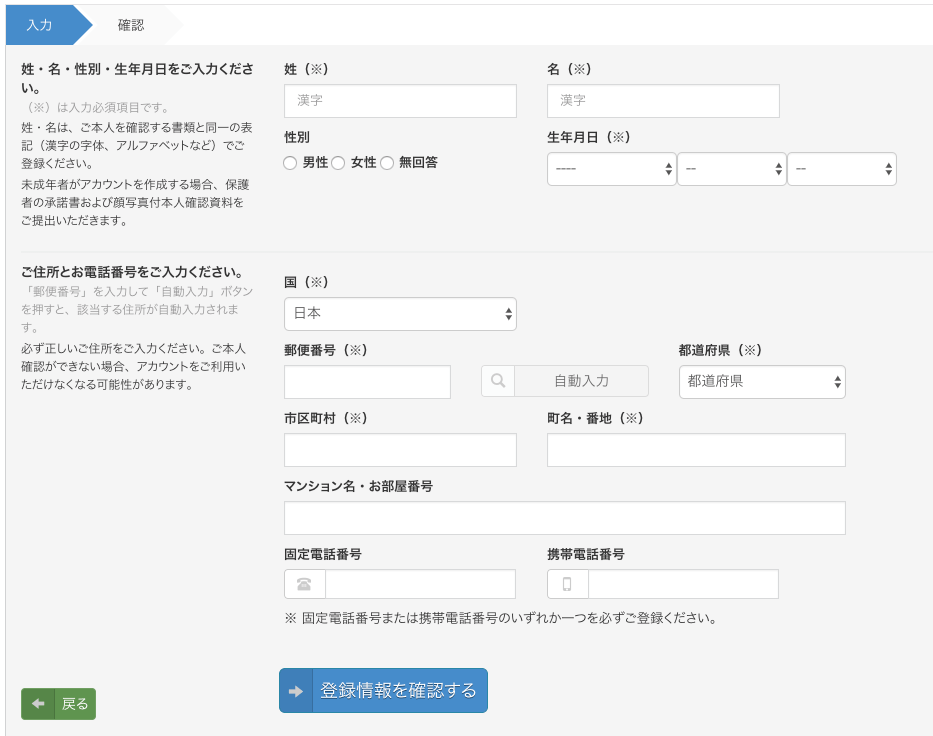The height and width of the screenshot is (736, 933).
Task: Click the mobile phone icon in 携帯電話番号 field
Action: [x=567, y=584]
